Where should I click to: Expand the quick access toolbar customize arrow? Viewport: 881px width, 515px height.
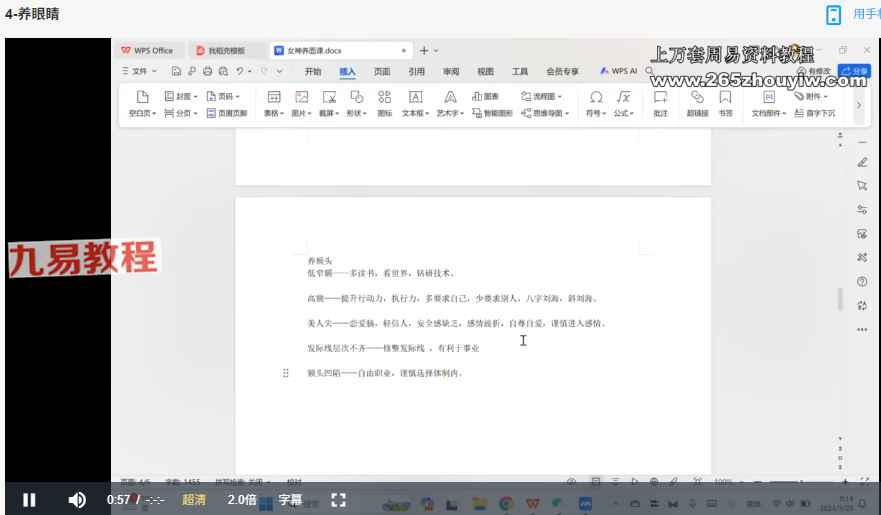279,71
